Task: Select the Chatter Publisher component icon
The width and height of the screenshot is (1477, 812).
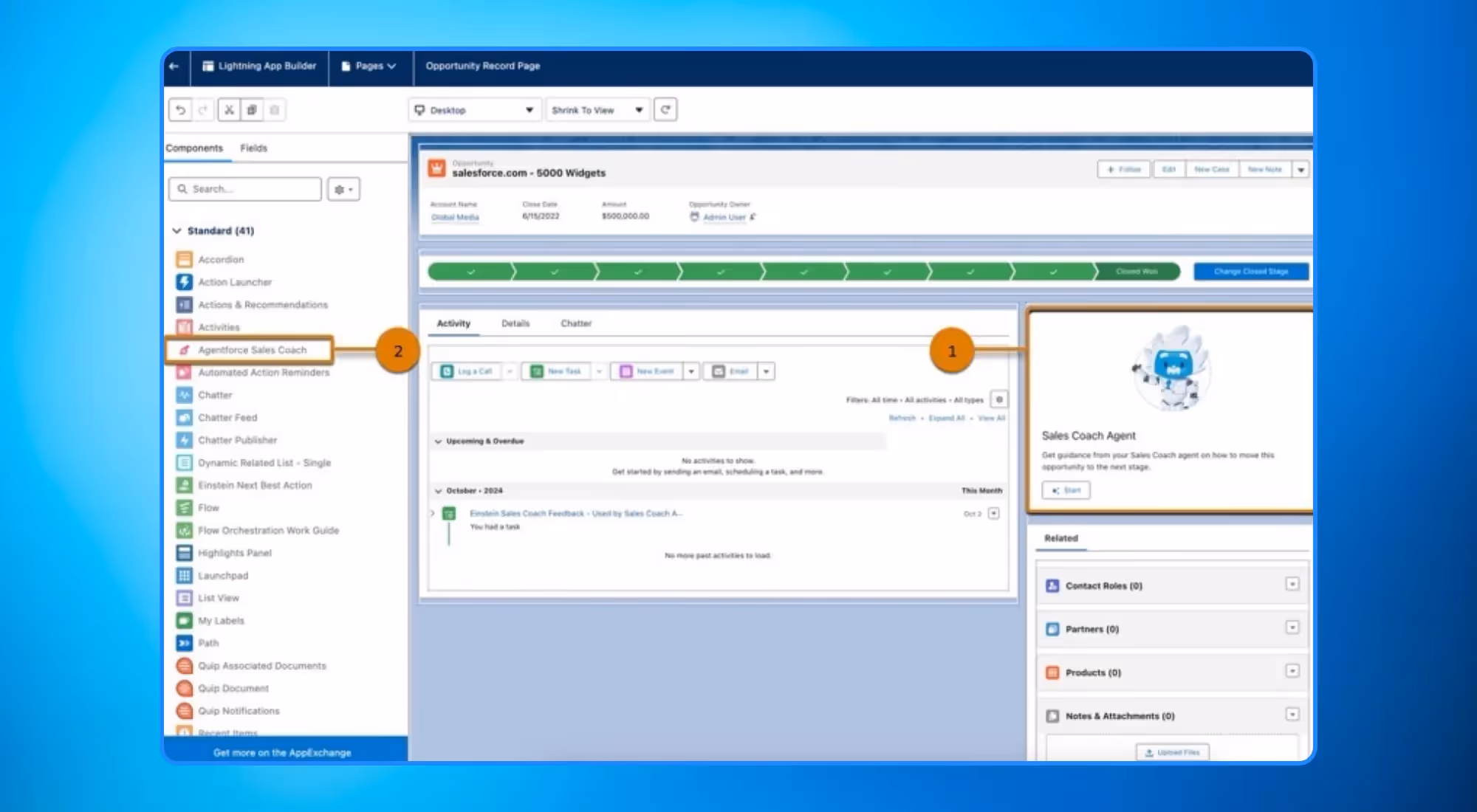Action: point(184,440)
